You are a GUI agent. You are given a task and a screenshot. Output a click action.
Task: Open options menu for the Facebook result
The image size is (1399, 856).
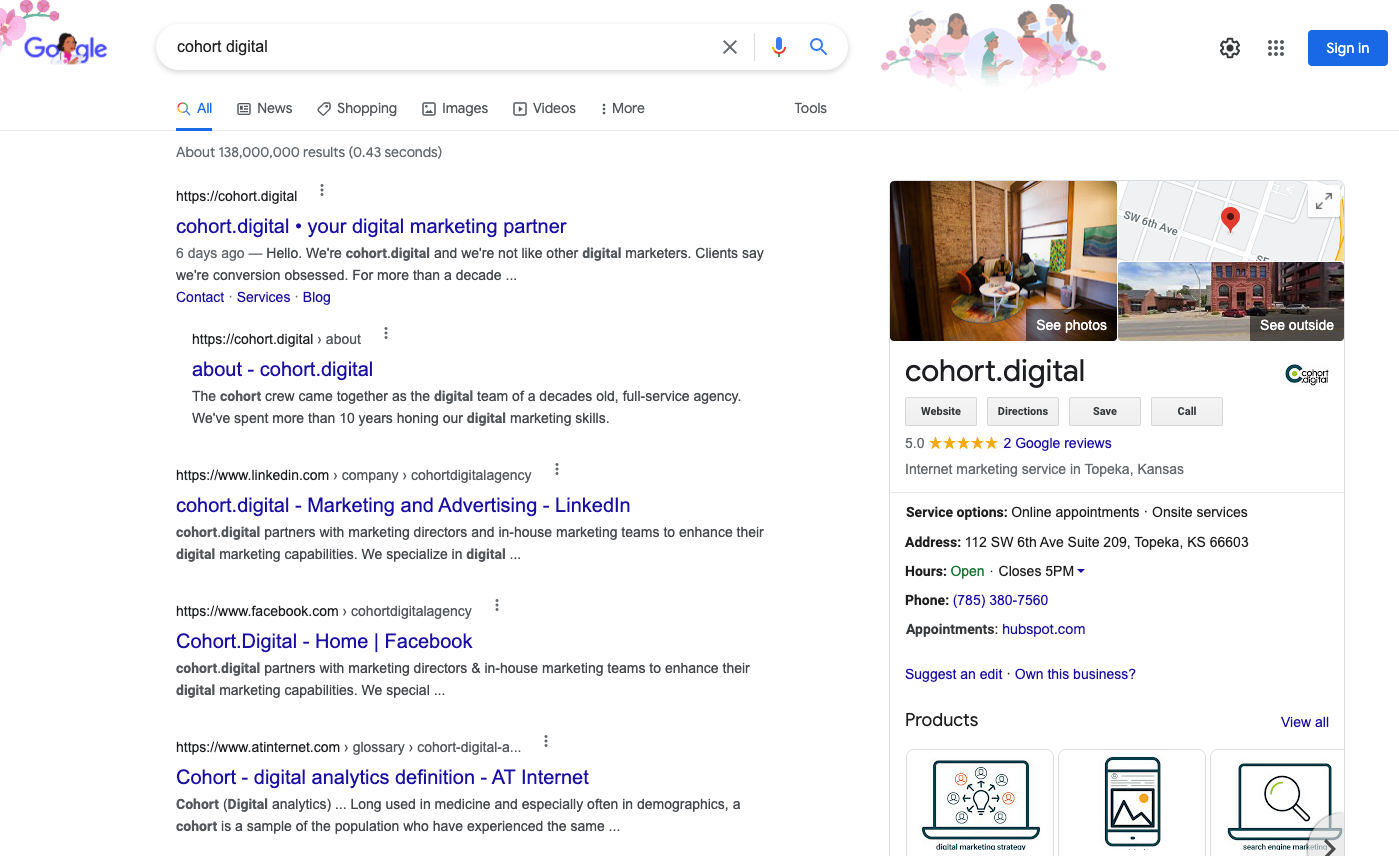tap(496, 605)
